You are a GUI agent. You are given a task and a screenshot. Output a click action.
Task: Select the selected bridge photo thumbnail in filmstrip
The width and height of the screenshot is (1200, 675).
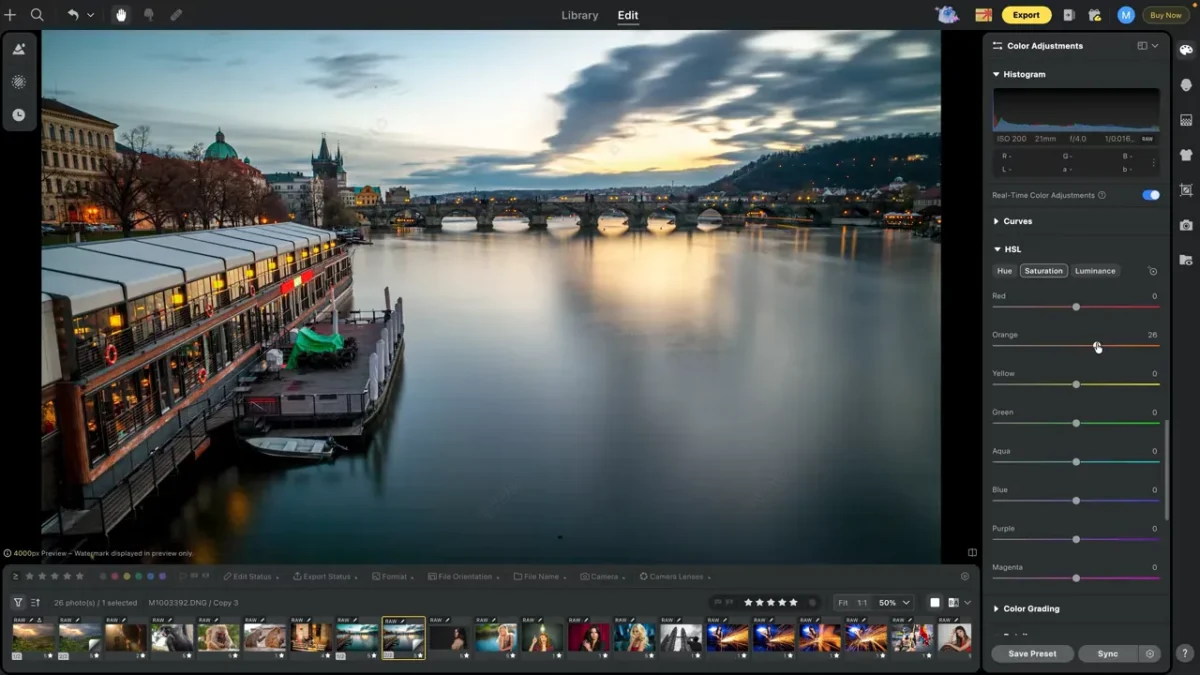[404, 638]
